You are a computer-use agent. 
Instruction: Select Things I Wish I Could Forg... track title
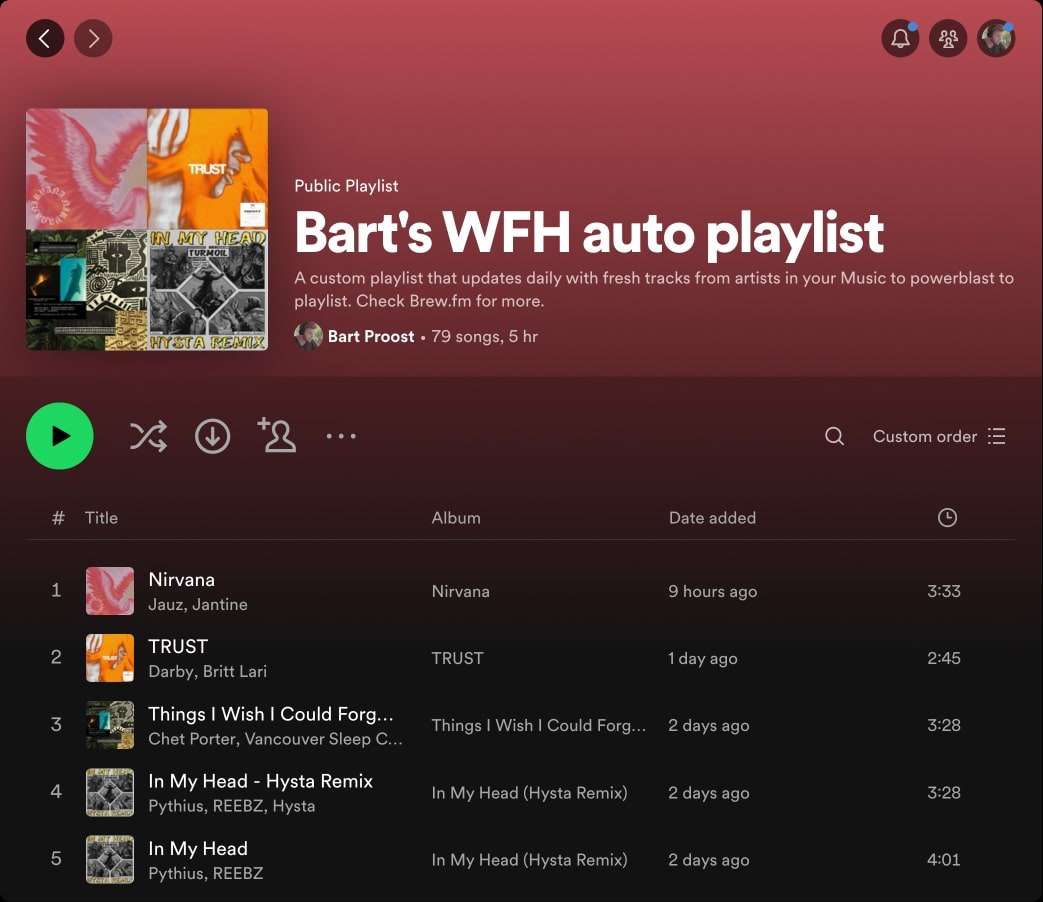[x=271, y=714]
